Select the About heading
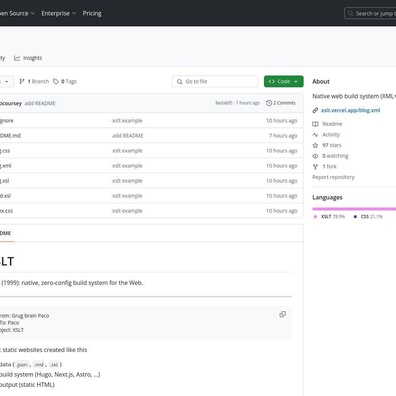 (321, 82)
